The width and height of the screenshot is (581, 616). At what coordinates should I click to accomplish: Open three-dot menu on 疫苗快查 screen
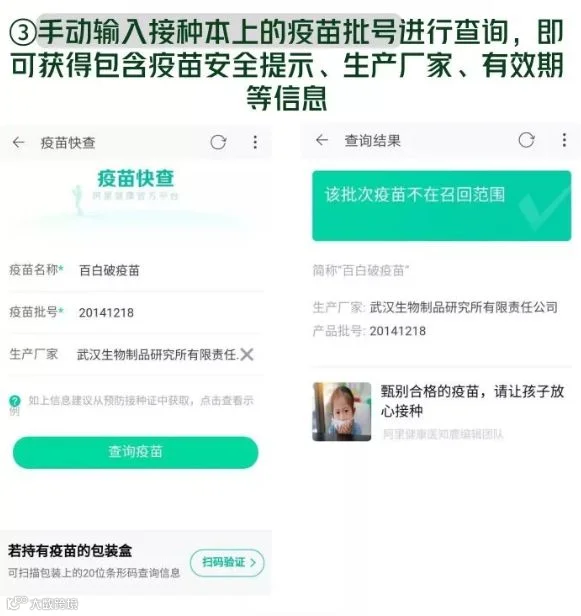pyautogui.click(x=255, y=142)
